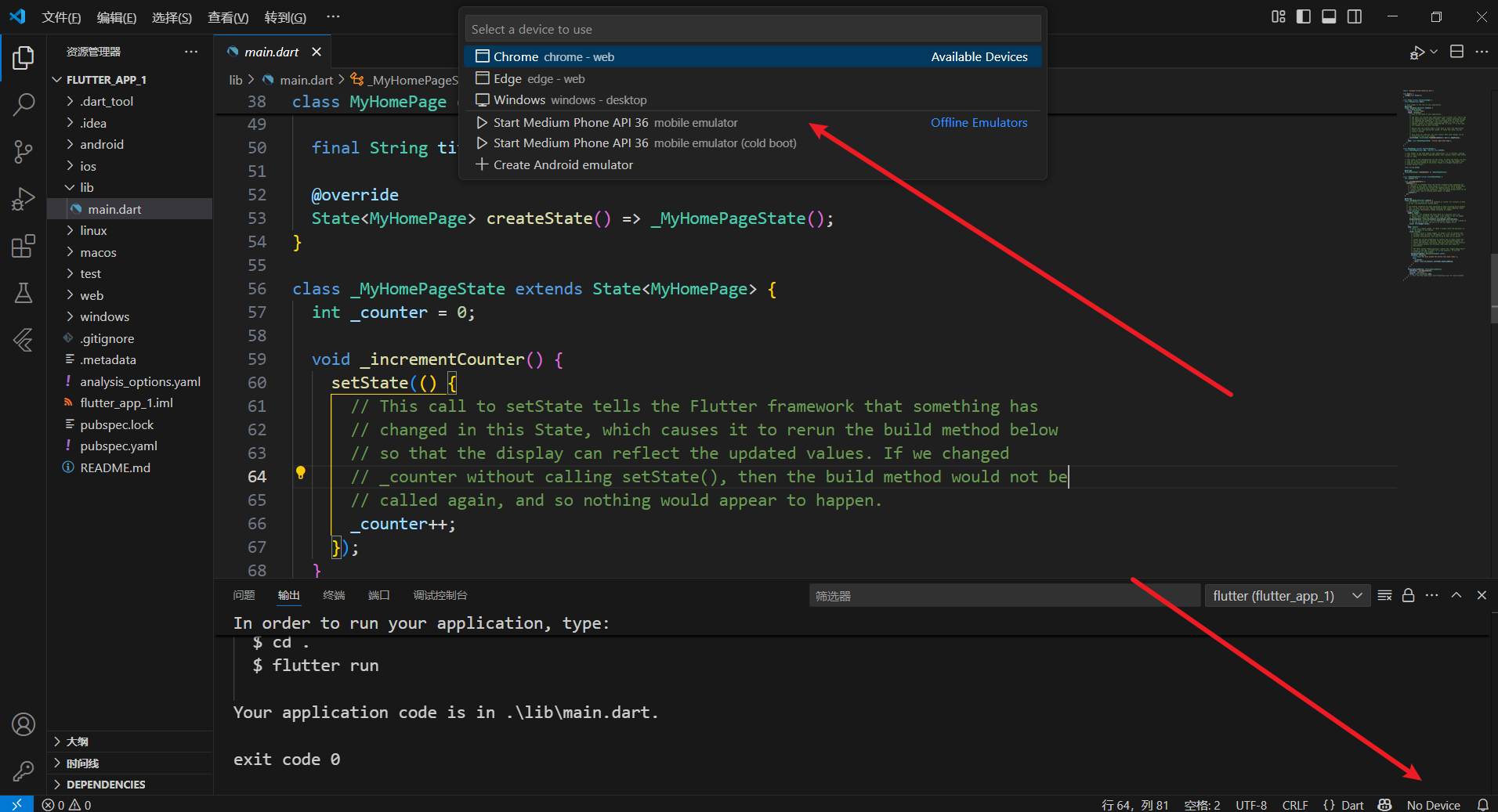Click the split editor icon

point(1456,52)
